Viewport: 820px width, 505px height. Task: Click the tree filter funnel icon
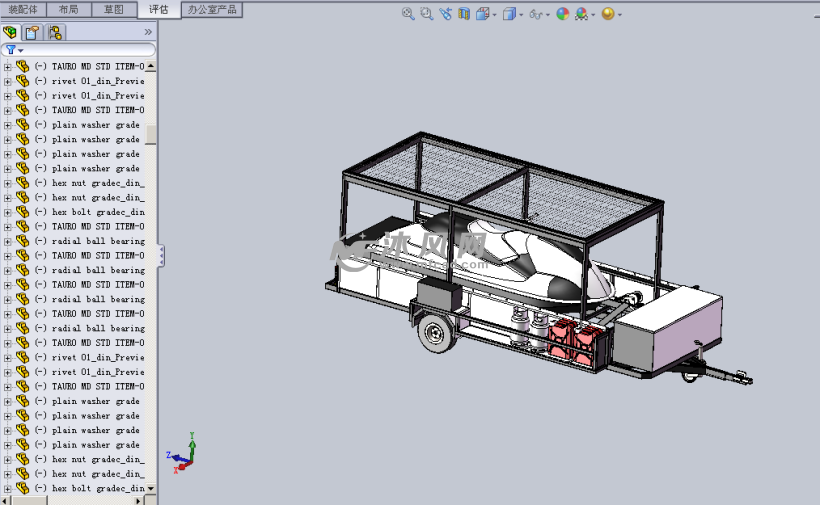[10, 50]
